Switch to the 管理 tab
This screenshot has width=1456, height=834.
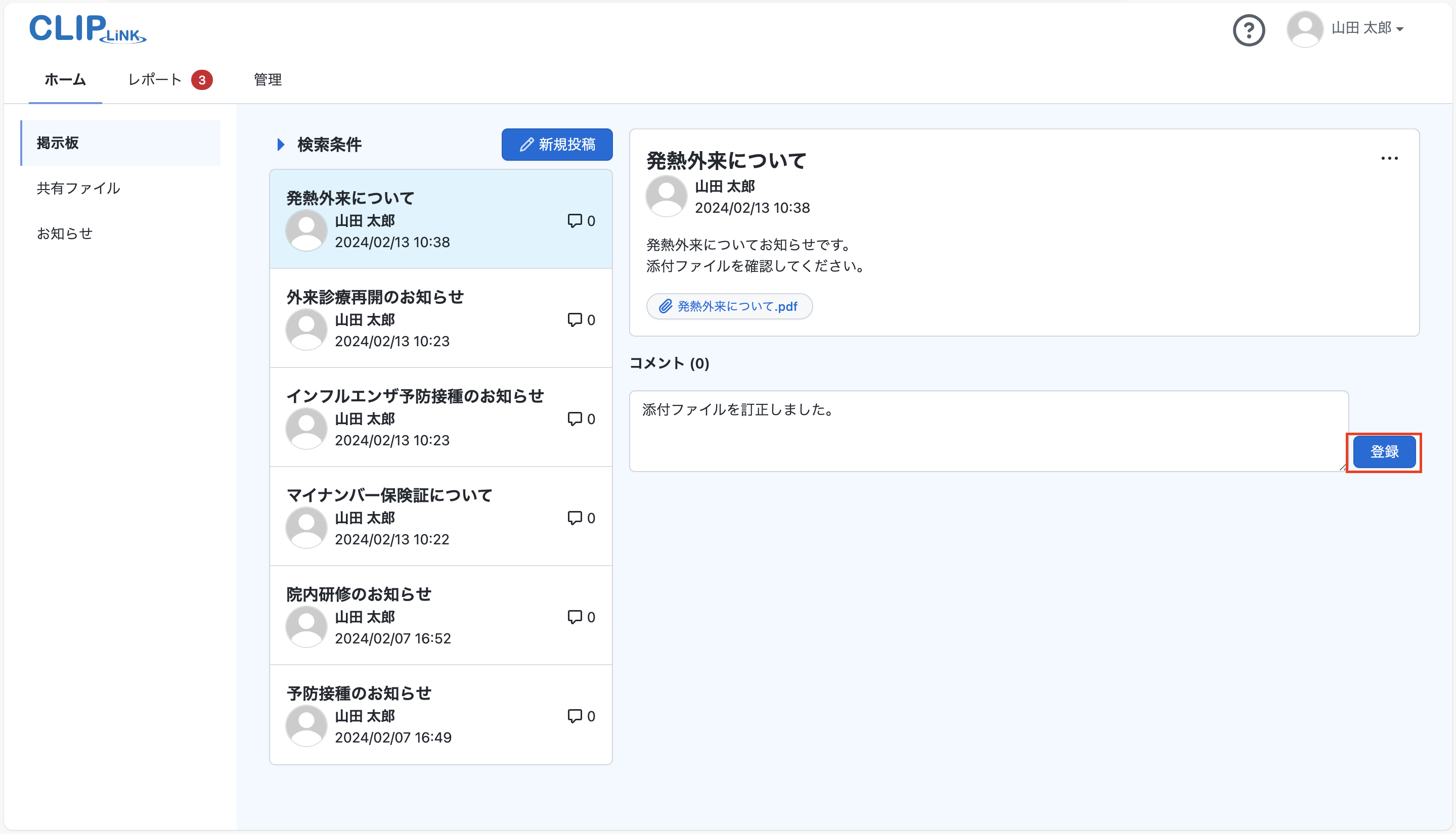pos(268,80)
